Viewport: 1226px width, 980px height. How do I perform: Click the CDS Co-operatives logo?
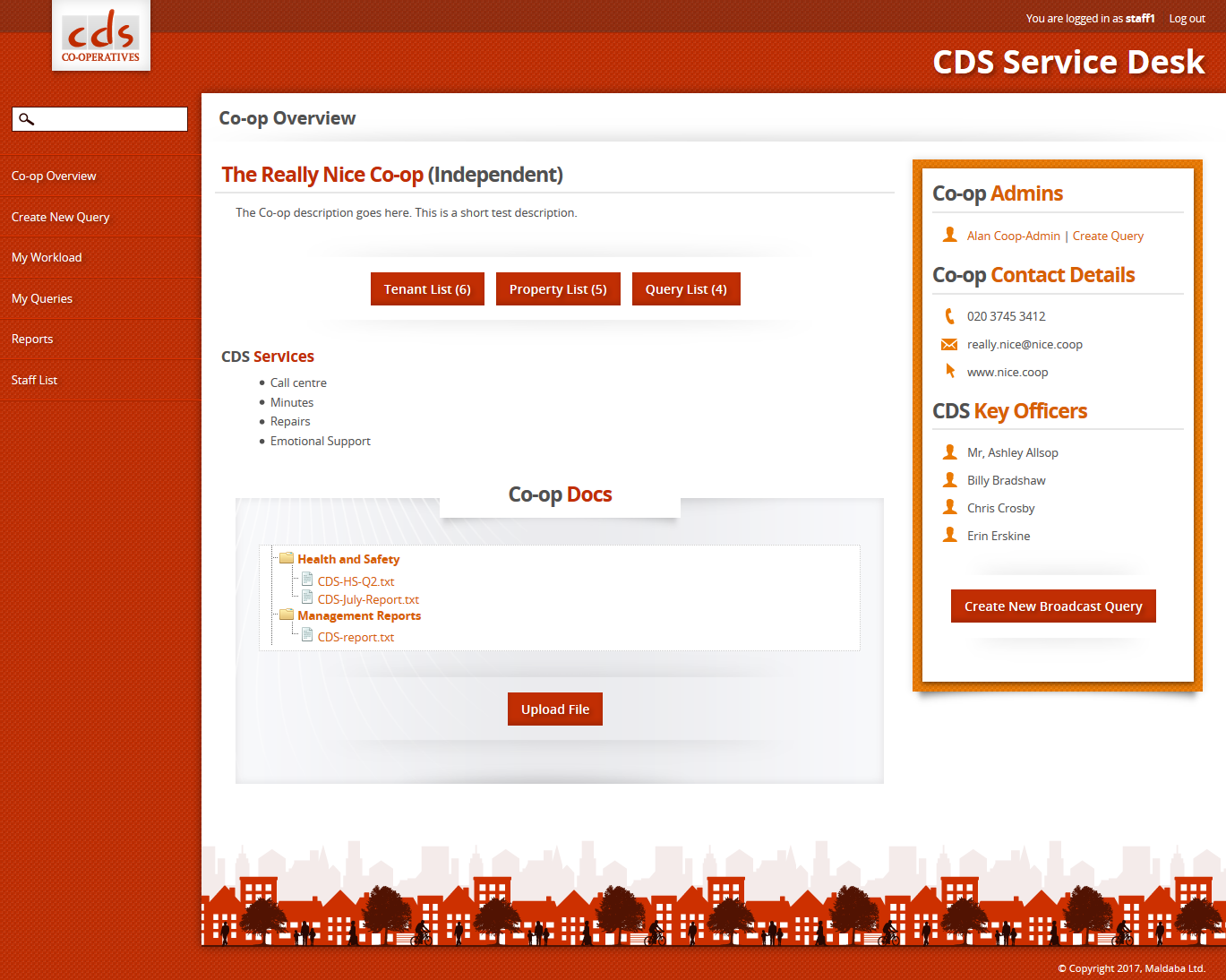[100, 38]
